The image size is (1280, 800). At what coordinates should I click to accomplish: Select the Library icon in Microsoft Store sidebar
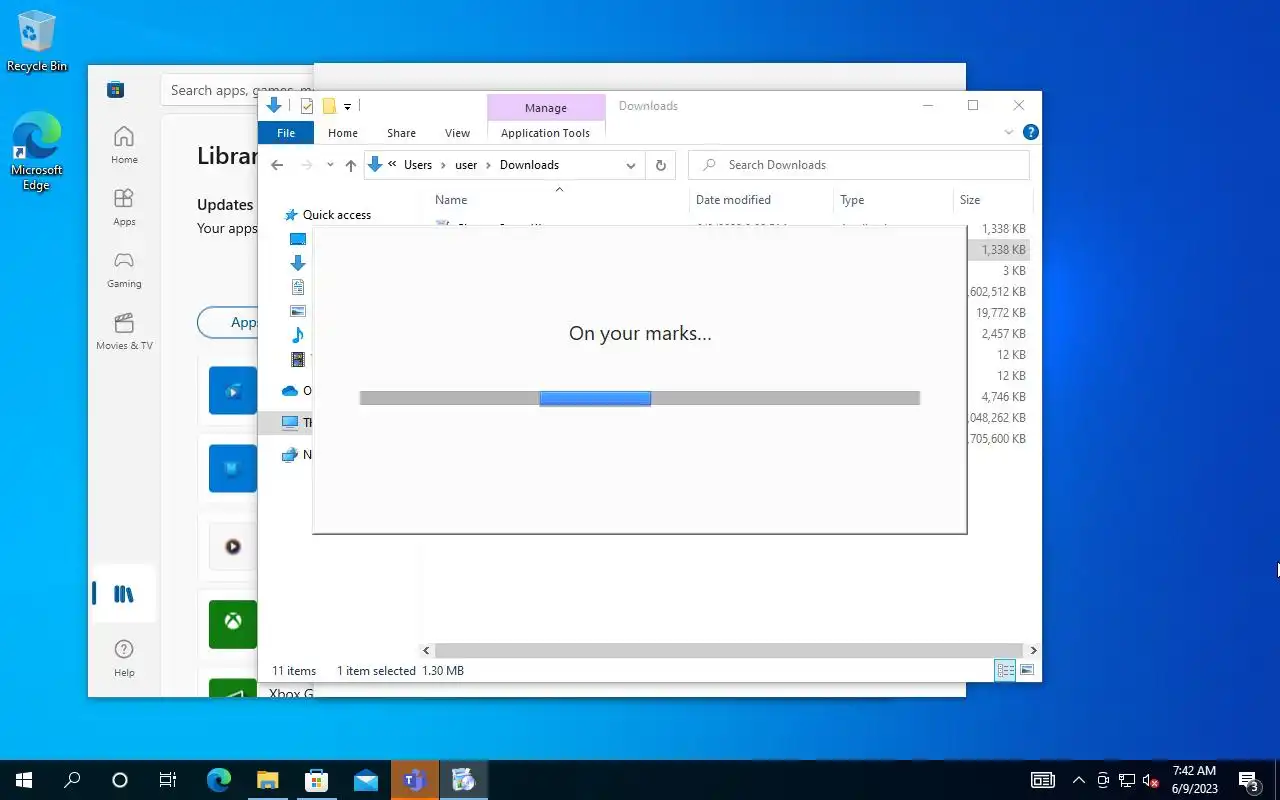124,594
